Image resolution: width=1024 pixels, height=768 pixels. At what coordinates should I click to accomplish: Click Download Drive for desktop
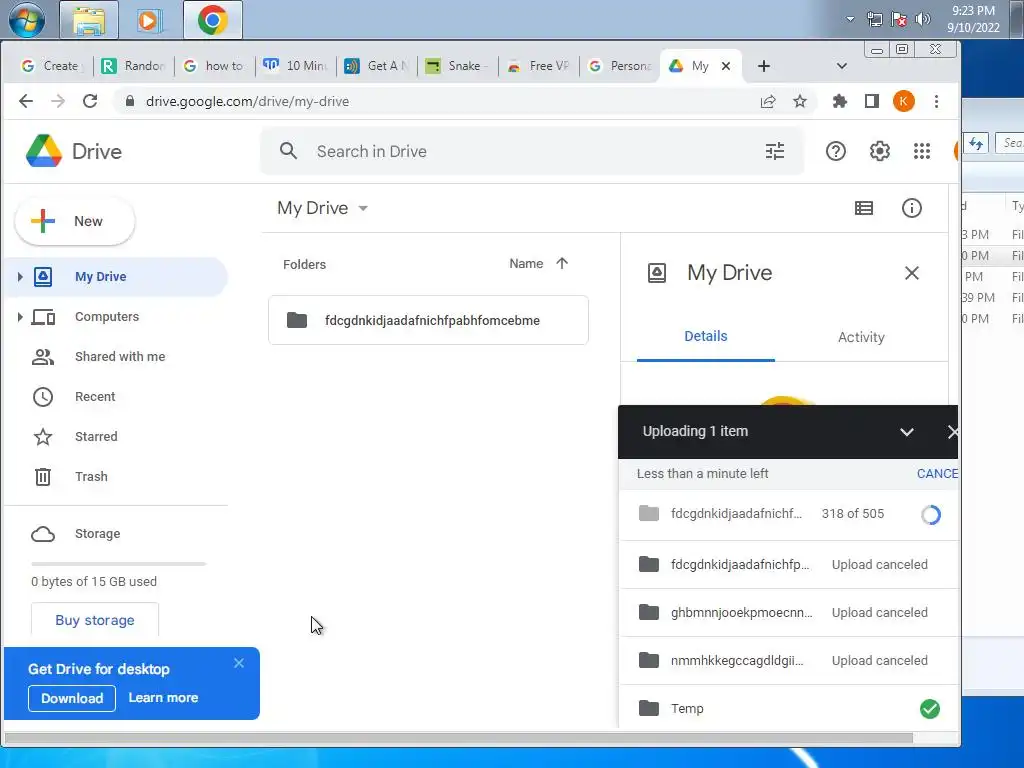click(x=72, y=698)
